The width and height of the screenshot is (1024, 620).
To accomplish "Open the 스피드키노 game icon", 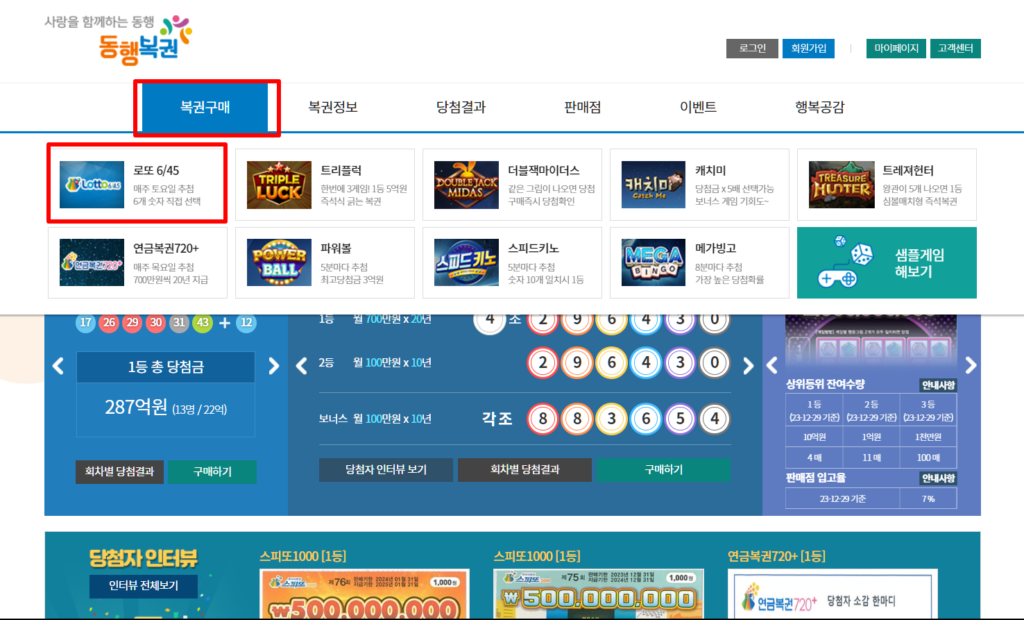I will click(466, 263).
